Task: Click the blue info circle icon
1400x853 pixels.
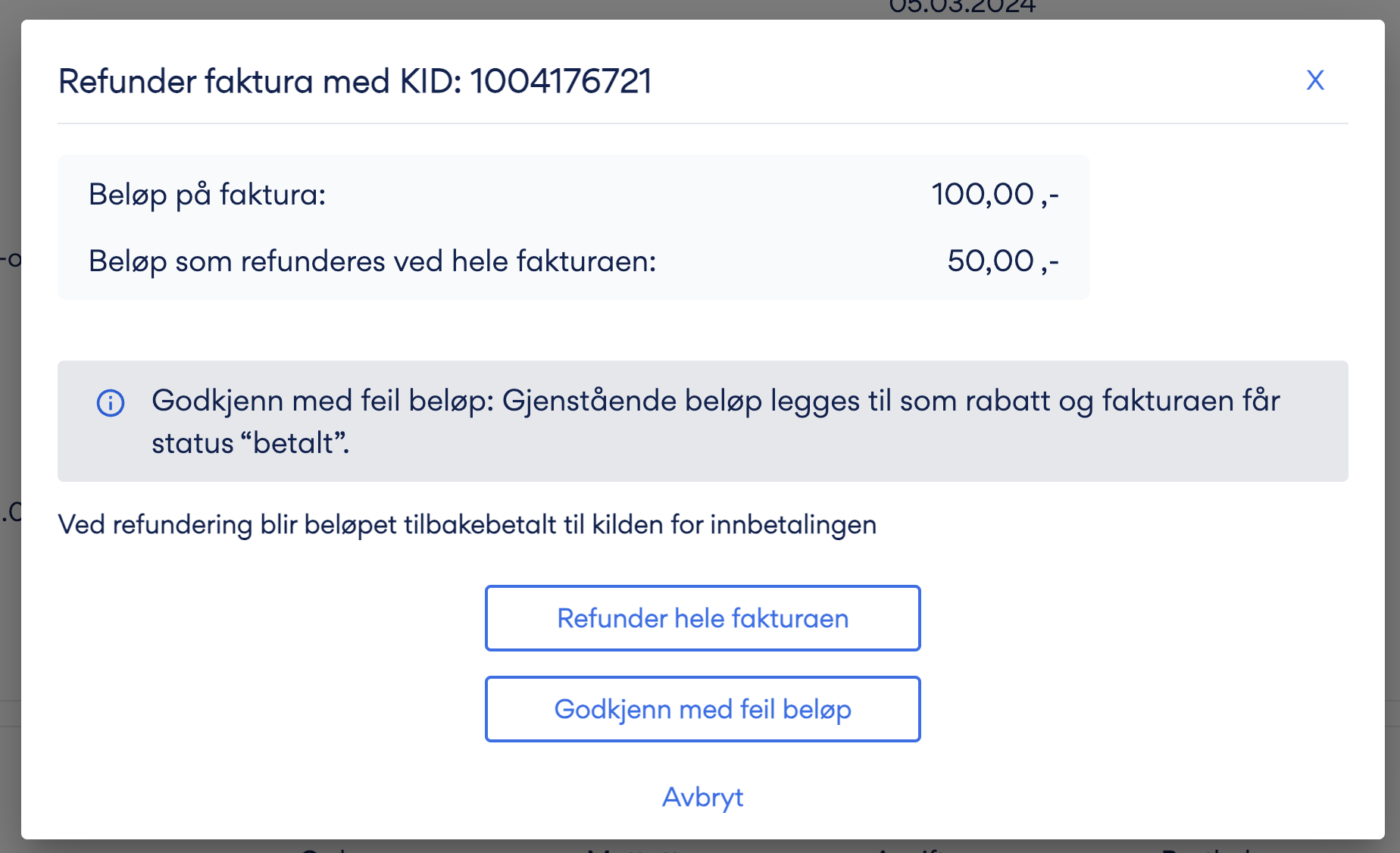Action: pyautogui.click(x=111, y=403)
